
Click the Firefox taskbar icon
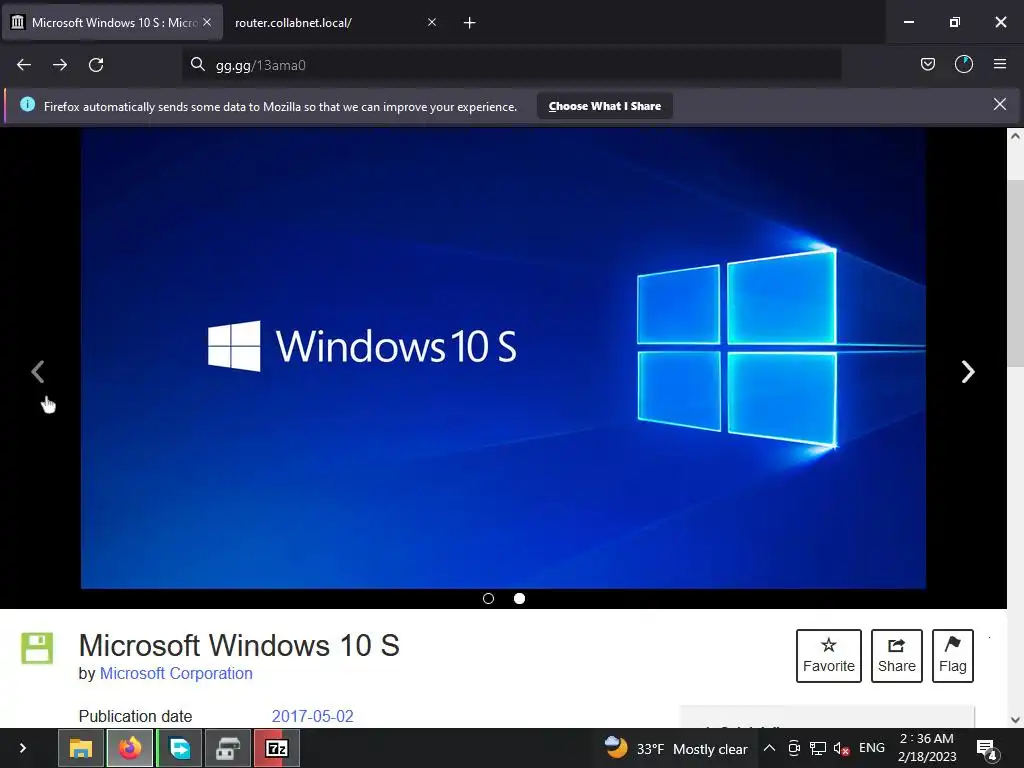tap(130, 748)
